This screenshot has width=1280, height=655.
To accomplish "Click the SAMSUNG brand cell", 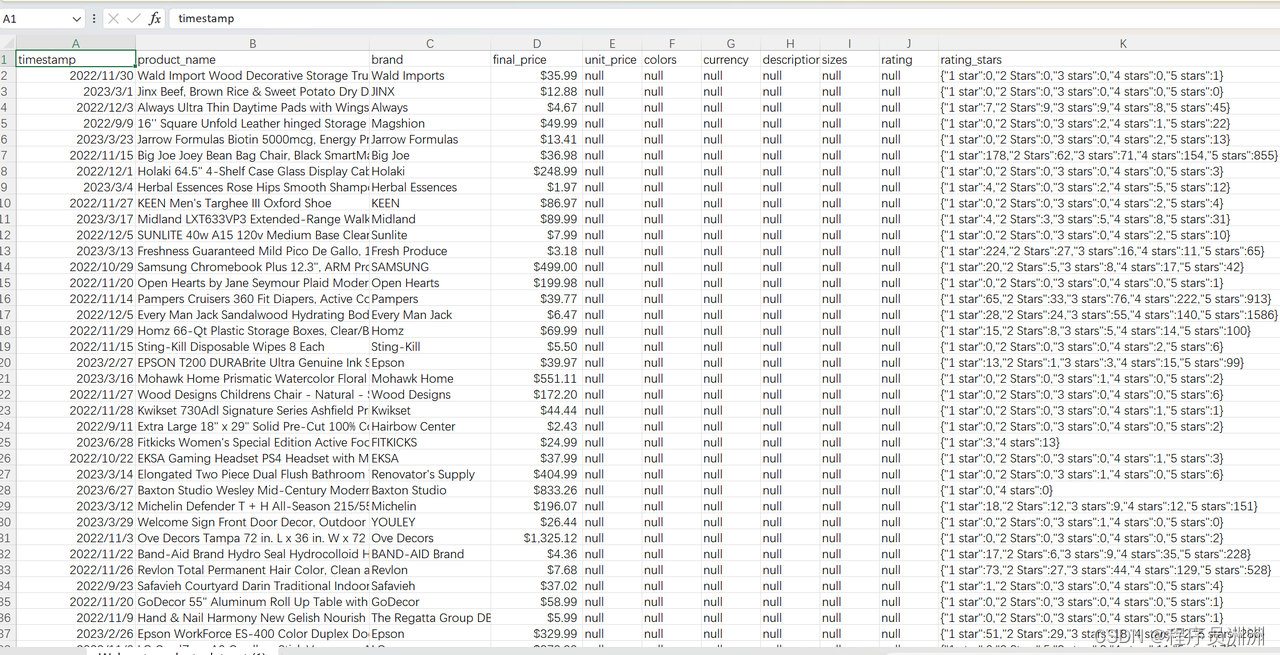I will (430, 267).
